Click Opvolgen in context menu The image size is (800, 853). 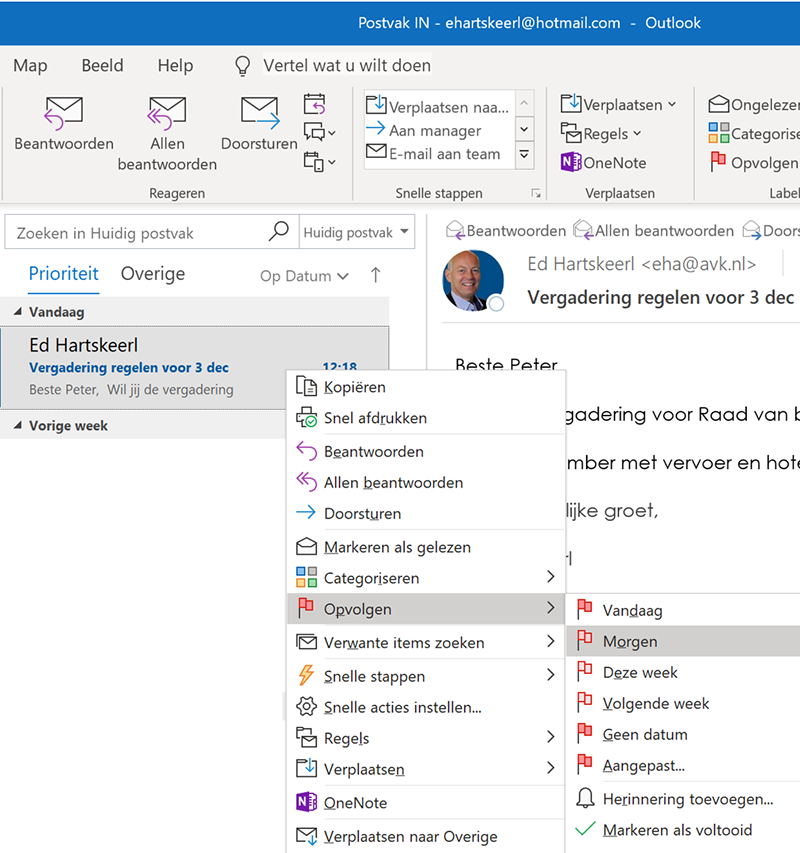pos(426,609)
